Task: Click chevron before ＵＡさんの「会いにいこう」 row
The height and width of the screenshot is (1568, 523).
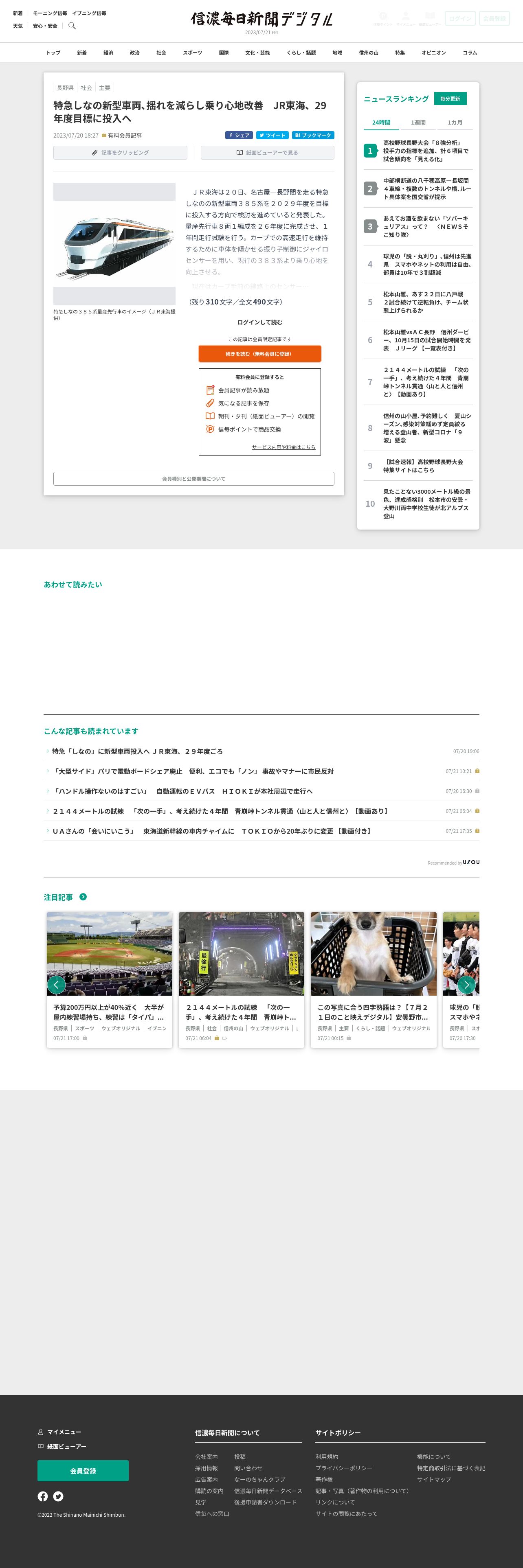Action: click(48, 830)
